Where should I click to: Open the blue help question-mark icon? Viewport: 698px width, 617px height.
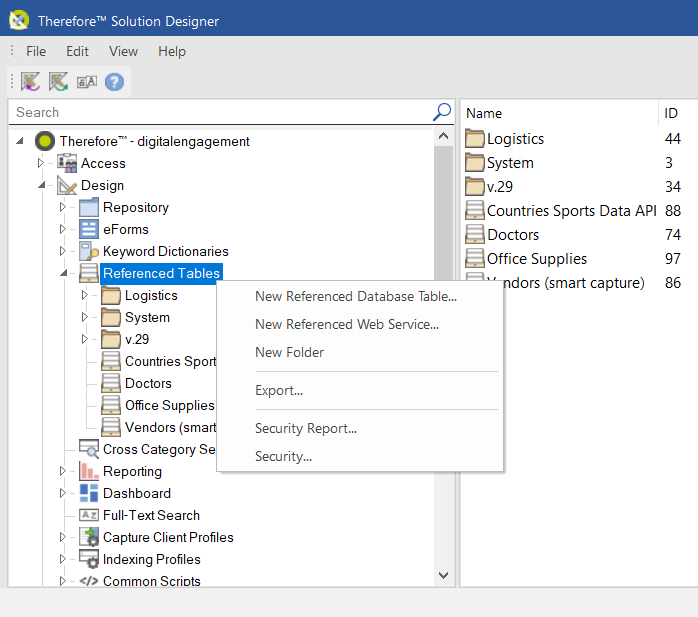coord(114,82)
